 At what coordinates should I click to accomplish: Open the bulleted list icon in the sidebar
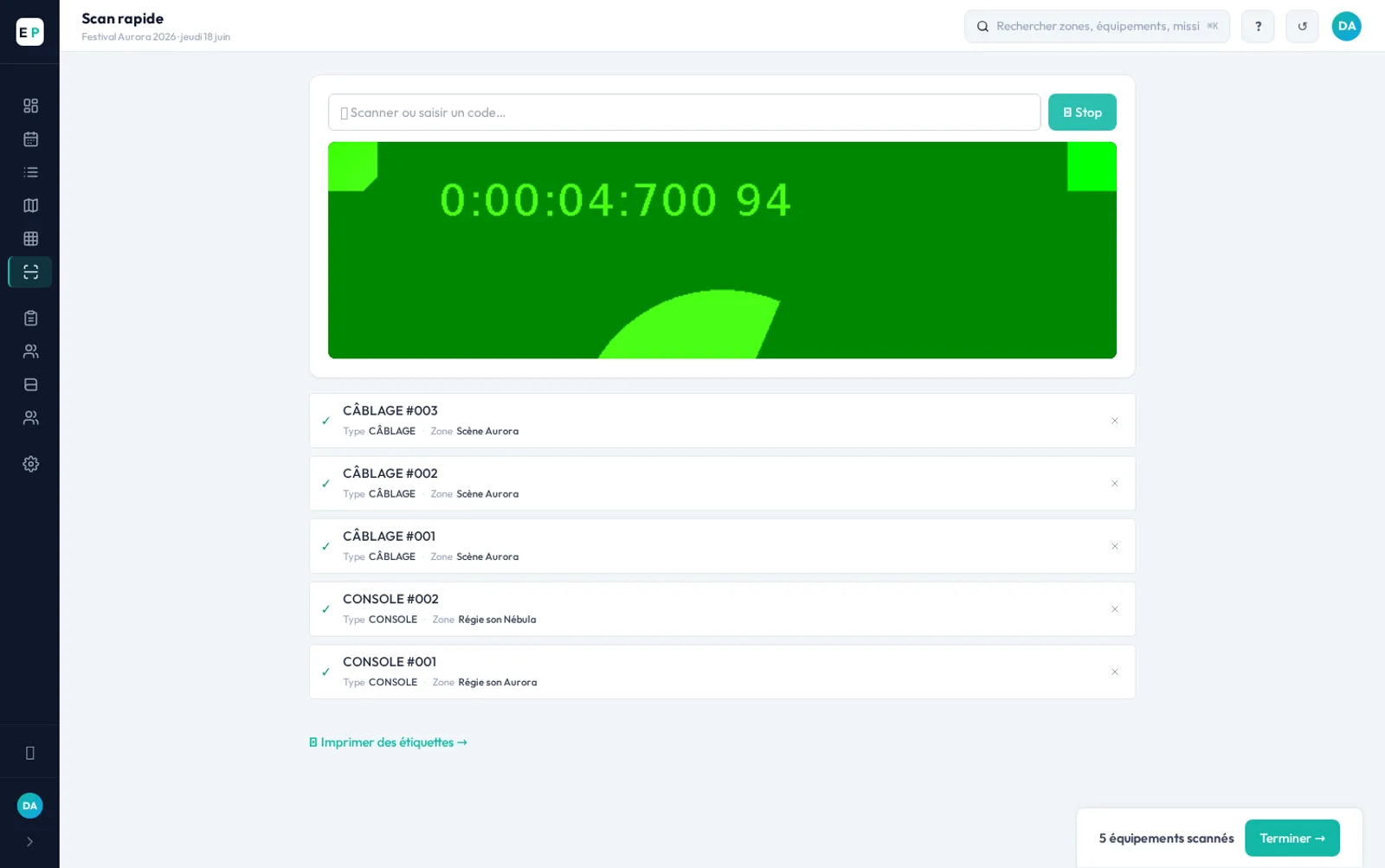point(30,172)
